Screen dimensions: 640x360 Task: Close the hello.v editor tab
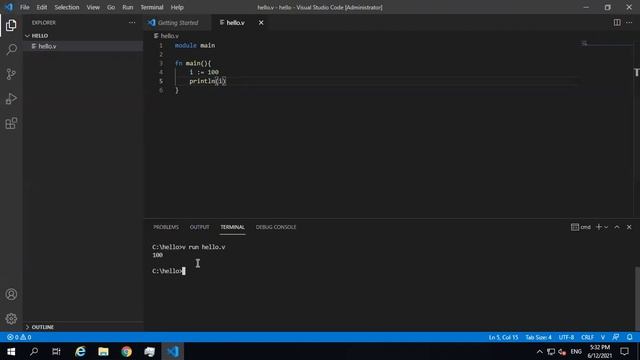261,22
